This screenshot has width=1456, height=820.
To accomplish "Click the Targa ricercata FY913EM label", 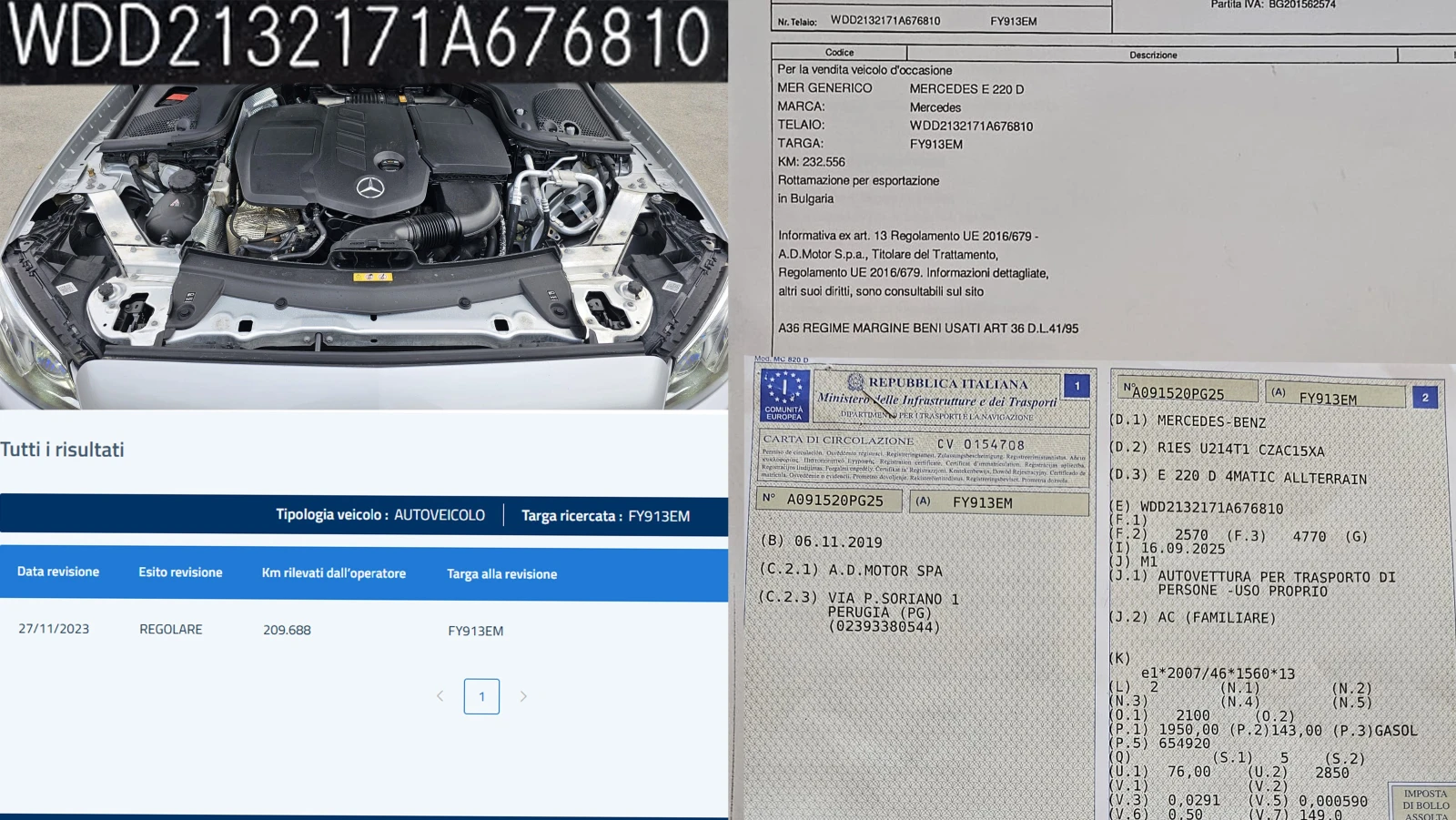I will point(605,516).
